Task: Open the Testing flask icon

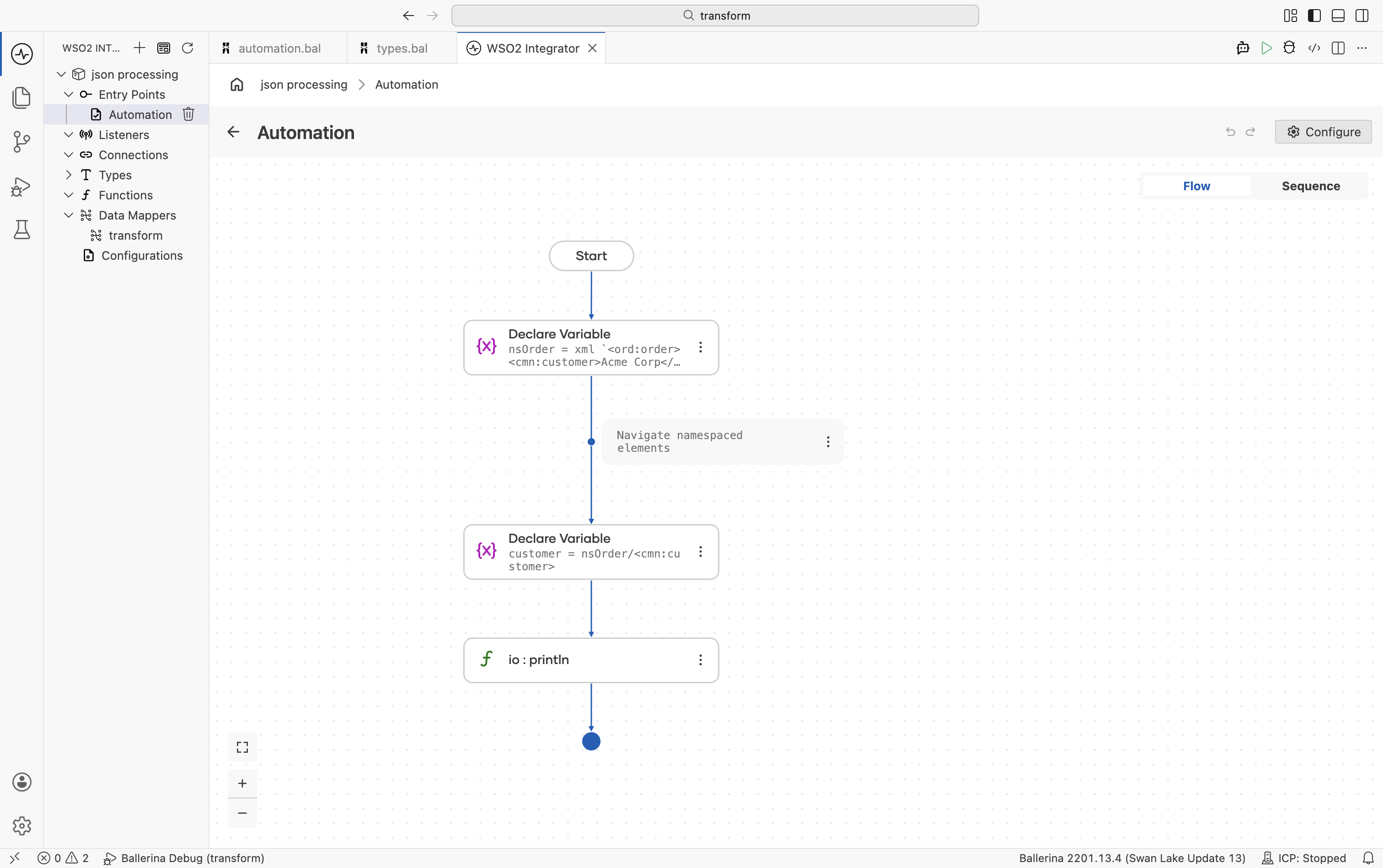Action: 22,230
